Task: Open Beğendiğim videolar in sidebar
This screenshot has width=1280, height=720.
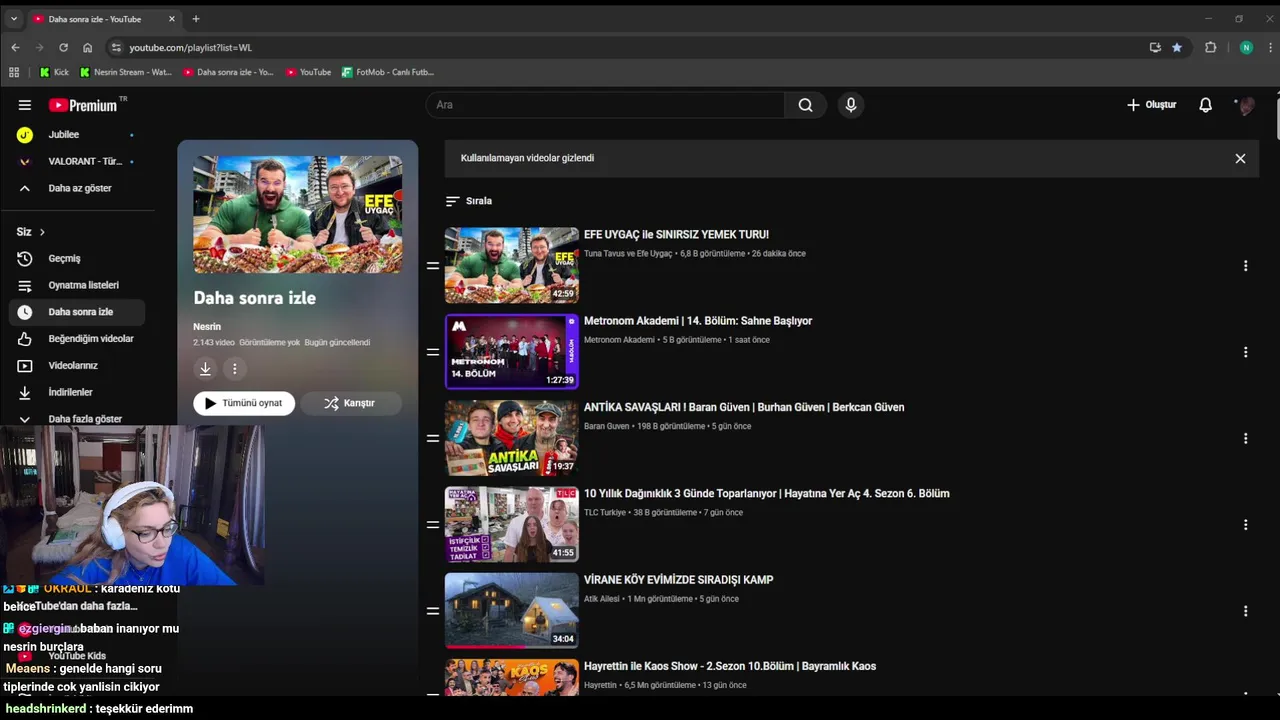Action: coord(77,339)
